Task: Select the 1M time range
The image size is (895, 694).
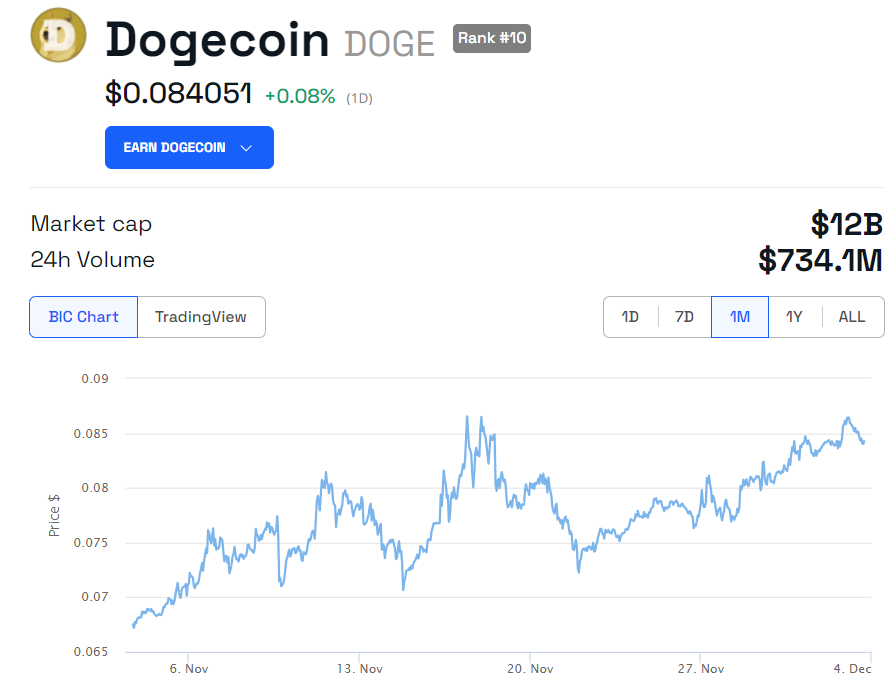Action: 740,317
